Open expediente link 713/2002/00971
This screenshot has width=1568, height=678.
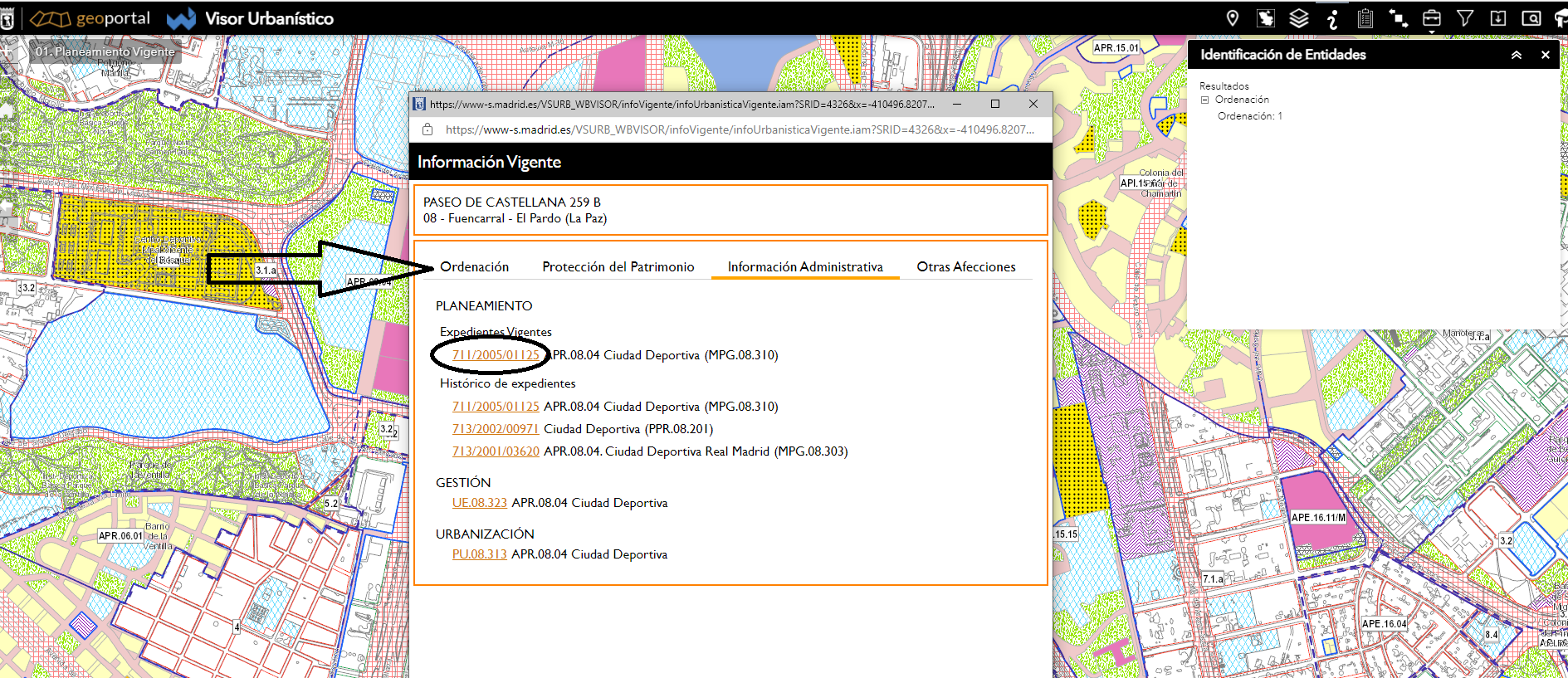496,429
